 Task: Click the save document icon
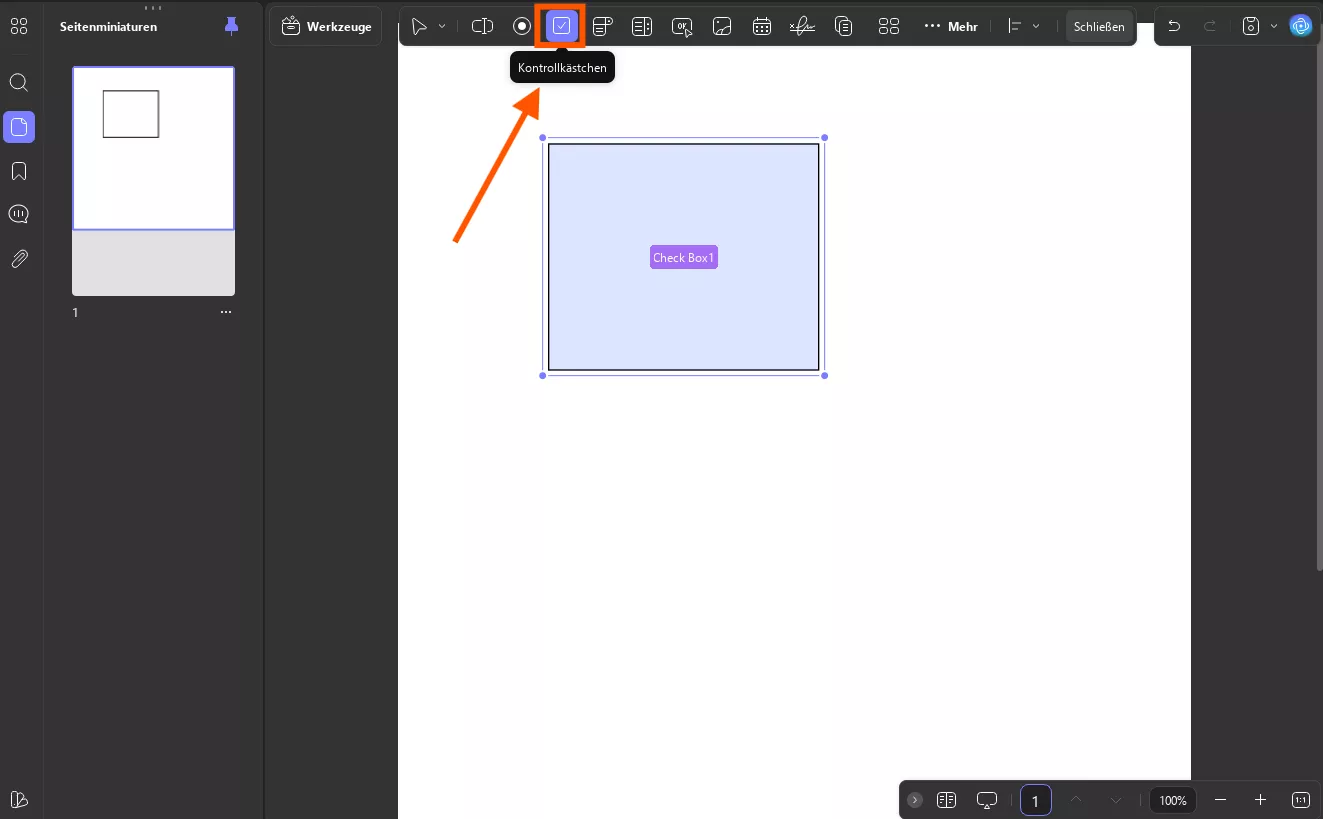[1250, 27]
